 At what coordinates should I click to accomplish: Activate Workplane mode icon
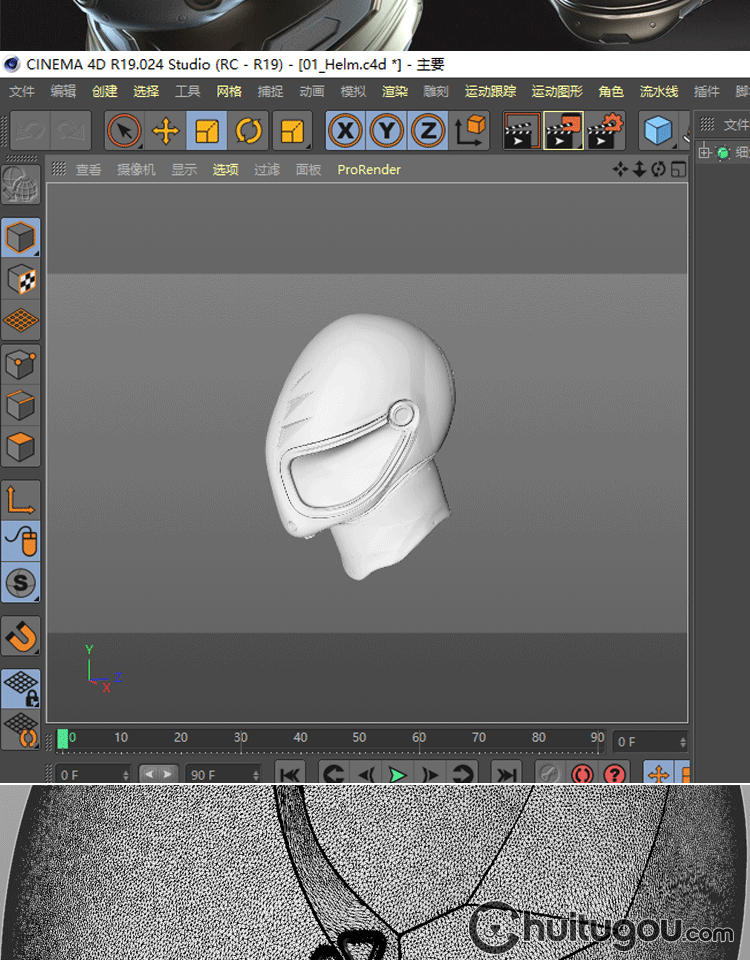[21, 320]
